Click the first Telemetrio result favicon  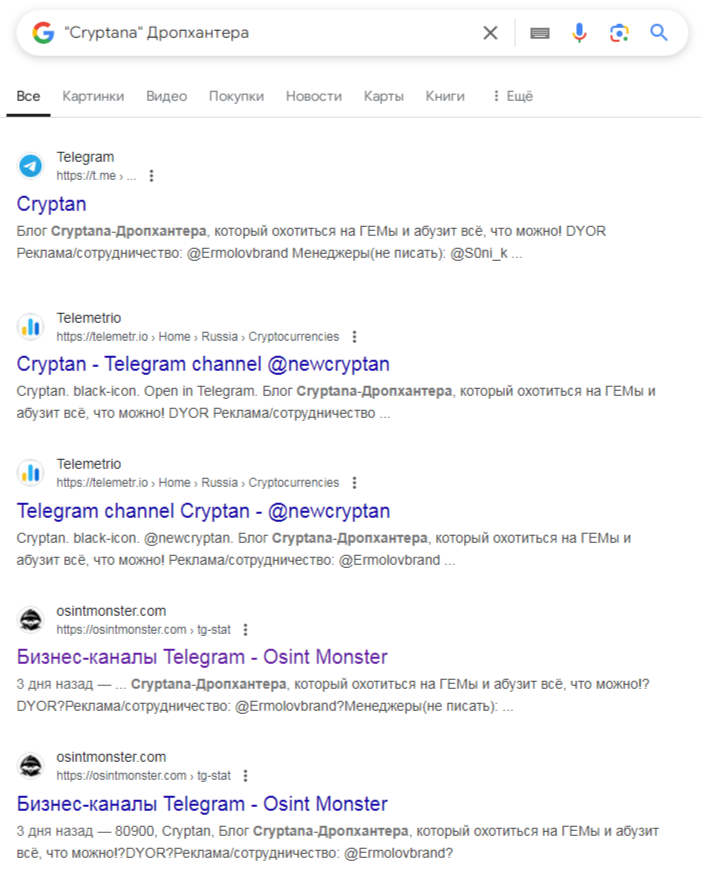point(31,327)
